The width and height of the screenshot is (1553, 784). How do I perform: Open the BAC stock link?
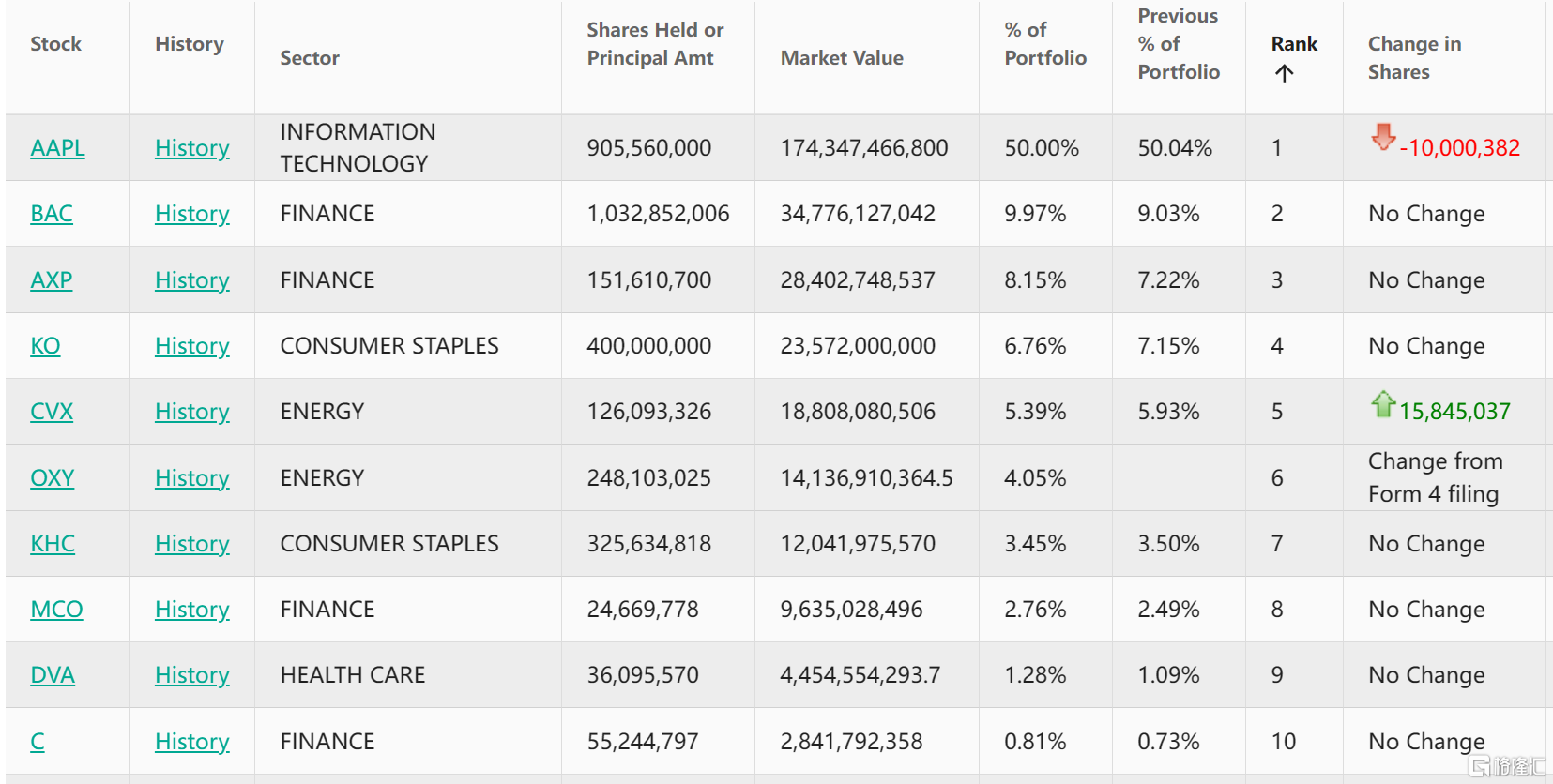tap(52, 214)
